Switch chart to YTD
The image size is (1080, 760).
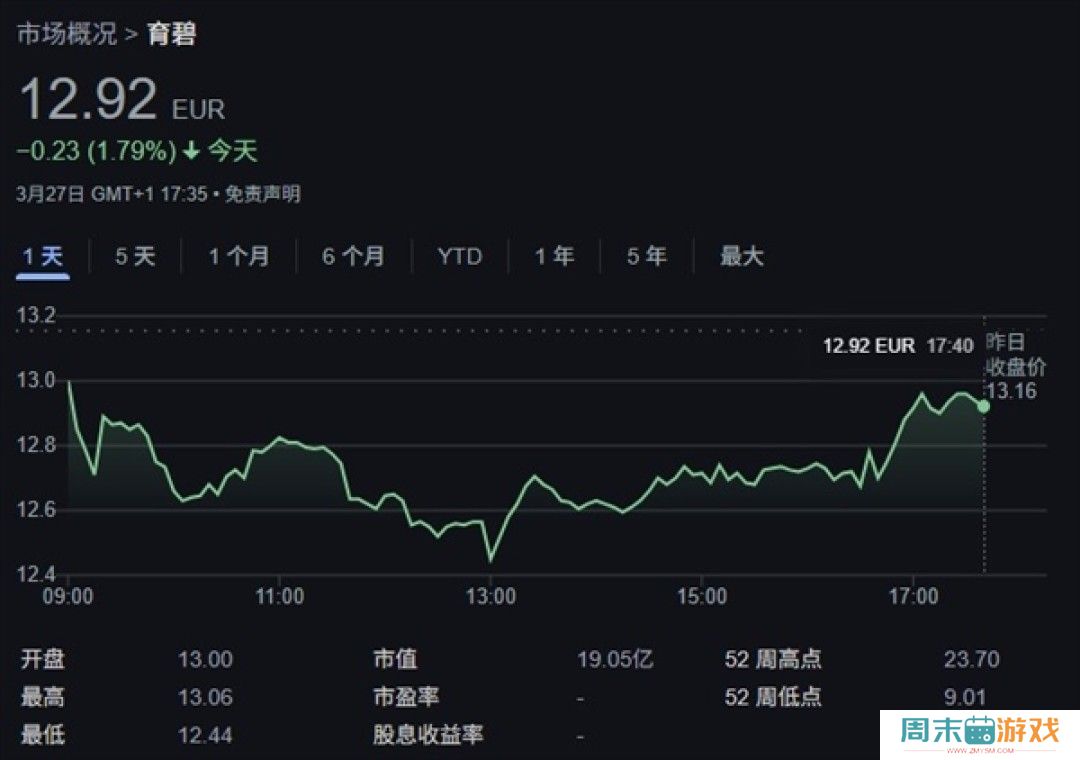(x=460, y=257)
